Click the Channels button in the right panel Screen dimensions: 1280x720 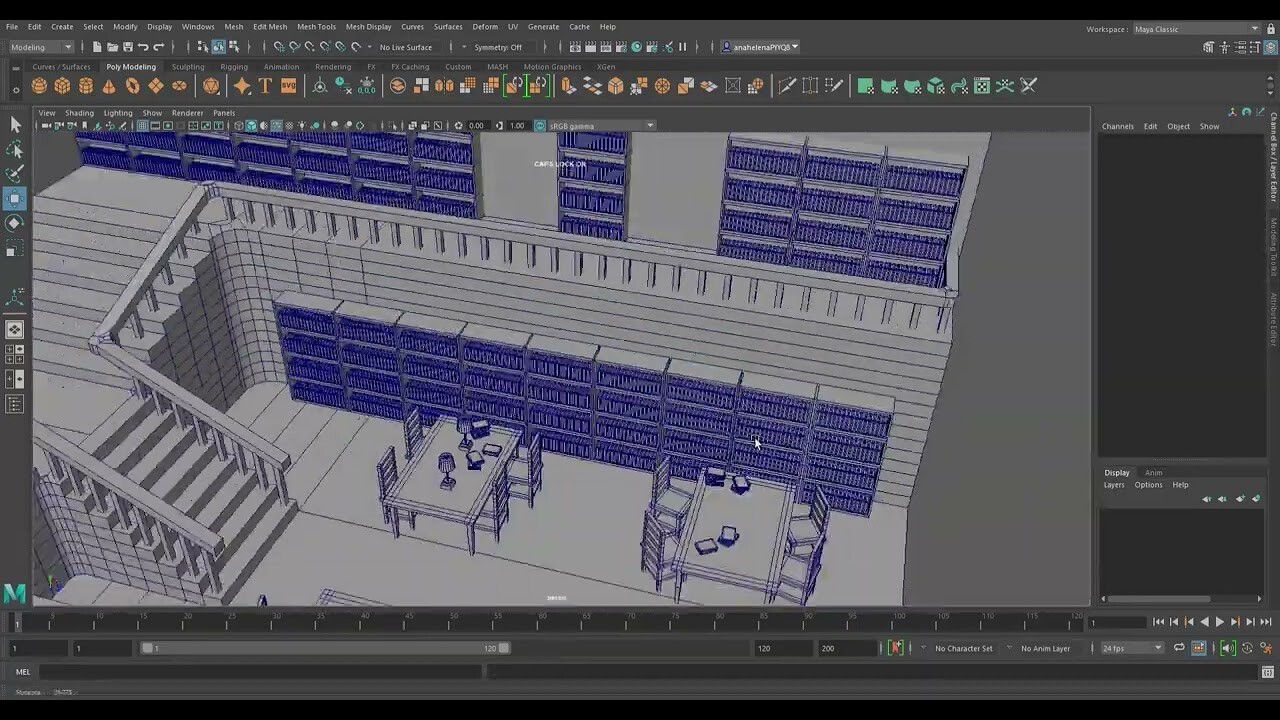(x=1117, y=126)
